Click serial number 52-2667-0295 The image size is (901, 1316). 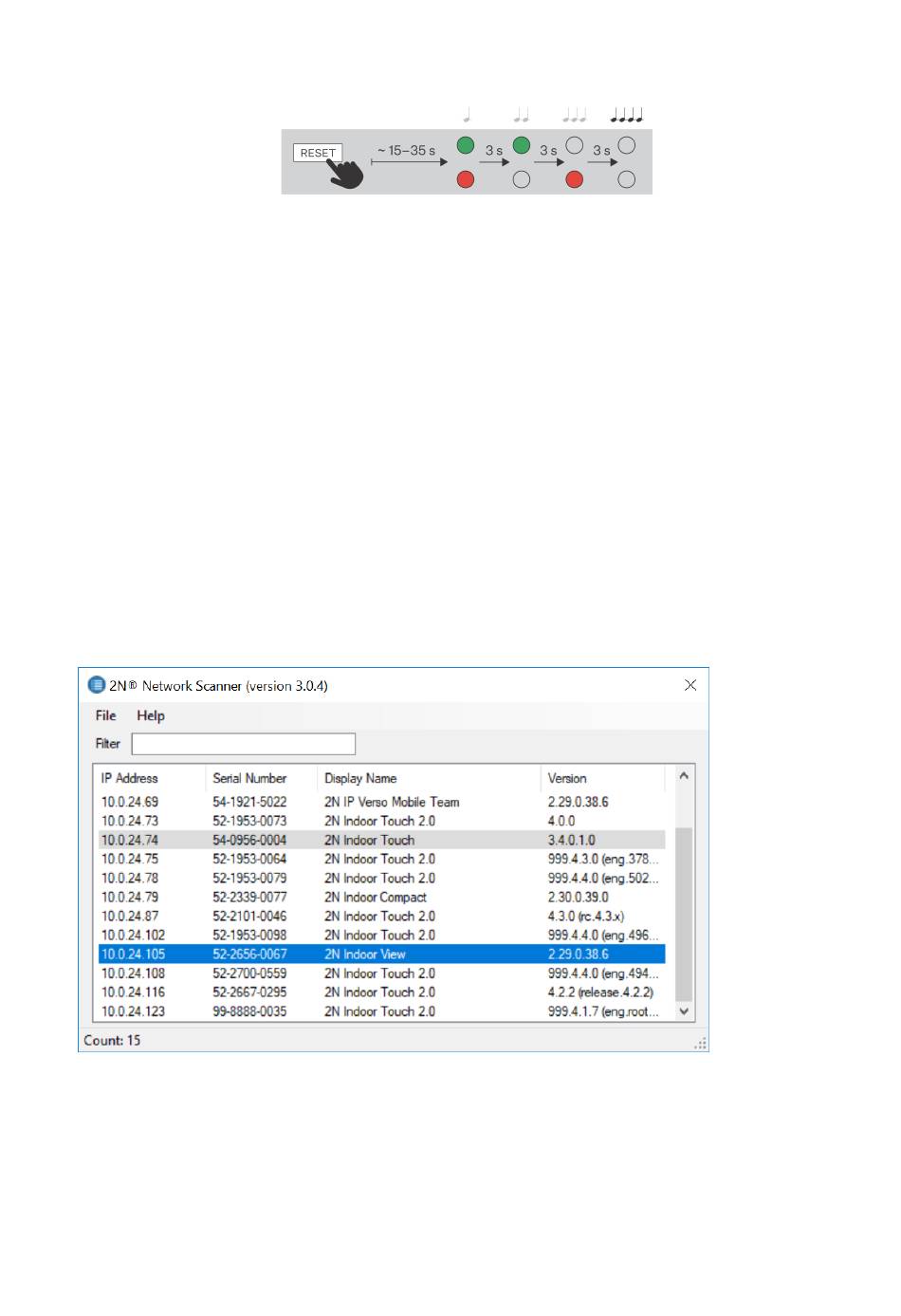point(249,992)
